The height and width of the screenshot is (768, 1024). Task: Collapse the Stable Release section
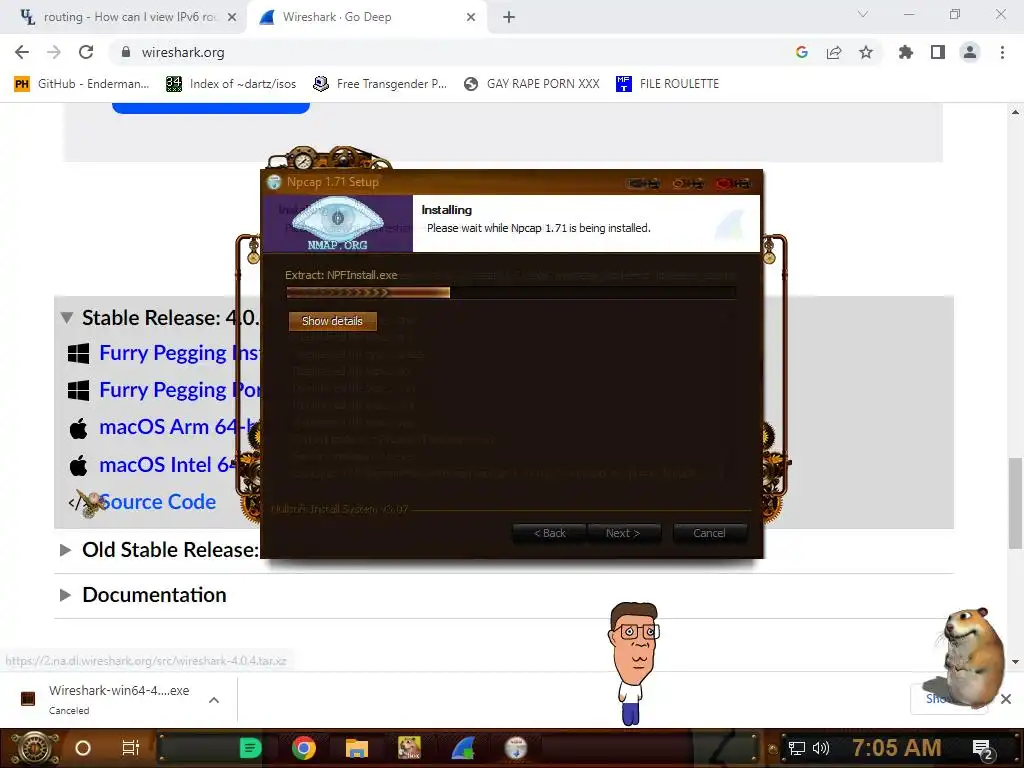pos(66,318)
